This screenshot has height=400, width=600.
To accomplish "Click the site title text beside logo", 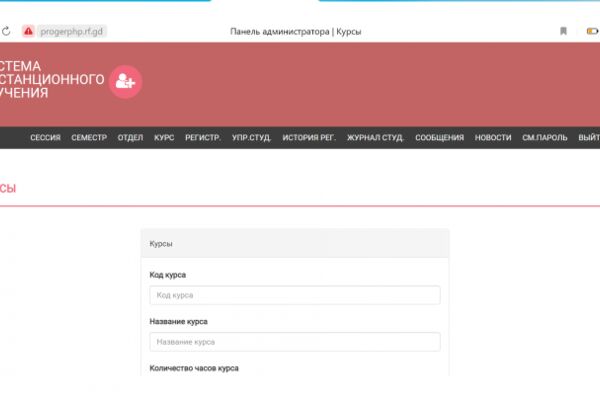I will click(52, 79).
